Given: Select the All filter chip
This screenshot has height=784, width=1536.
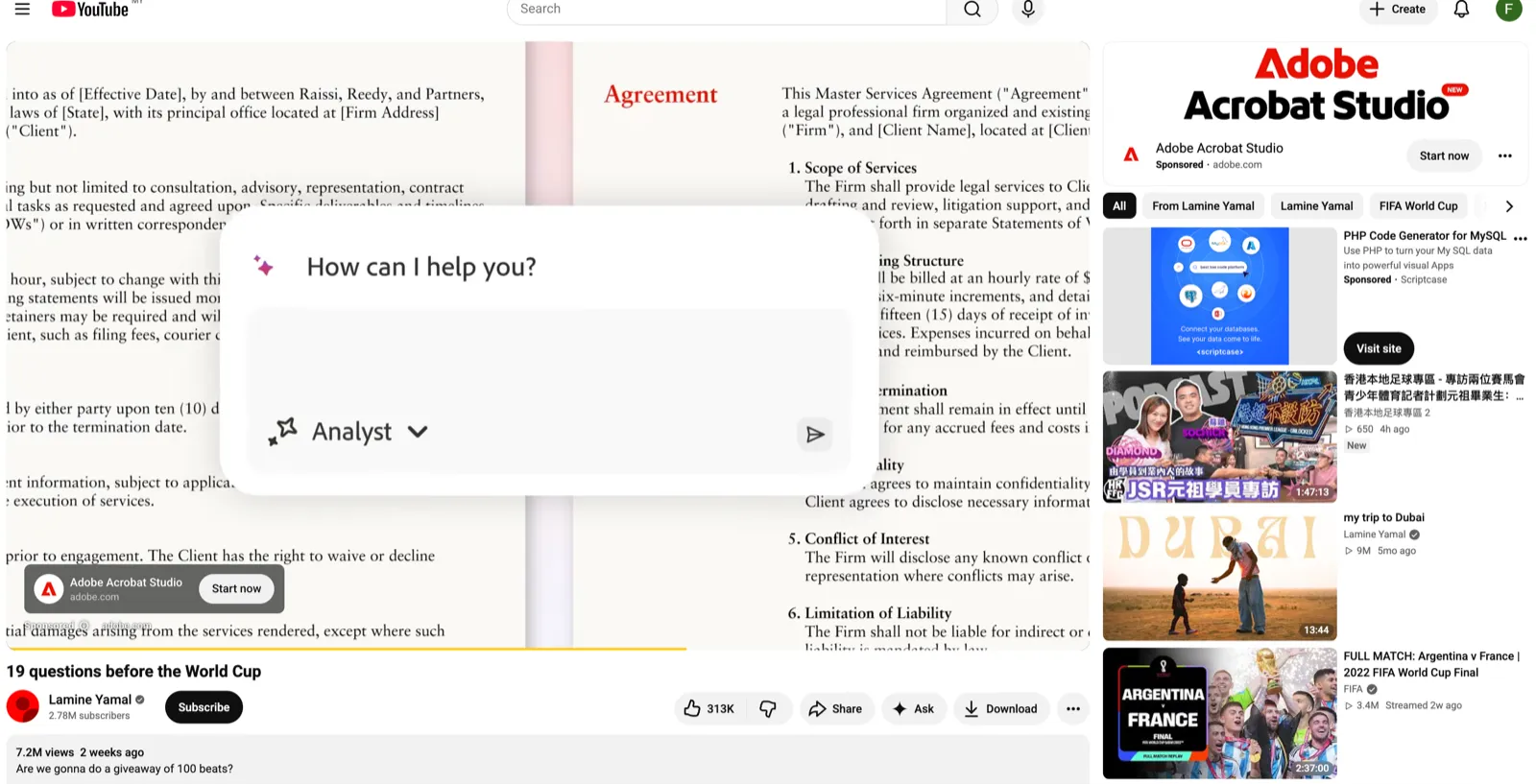Looking at the screenshot, I should [1119, 205].
